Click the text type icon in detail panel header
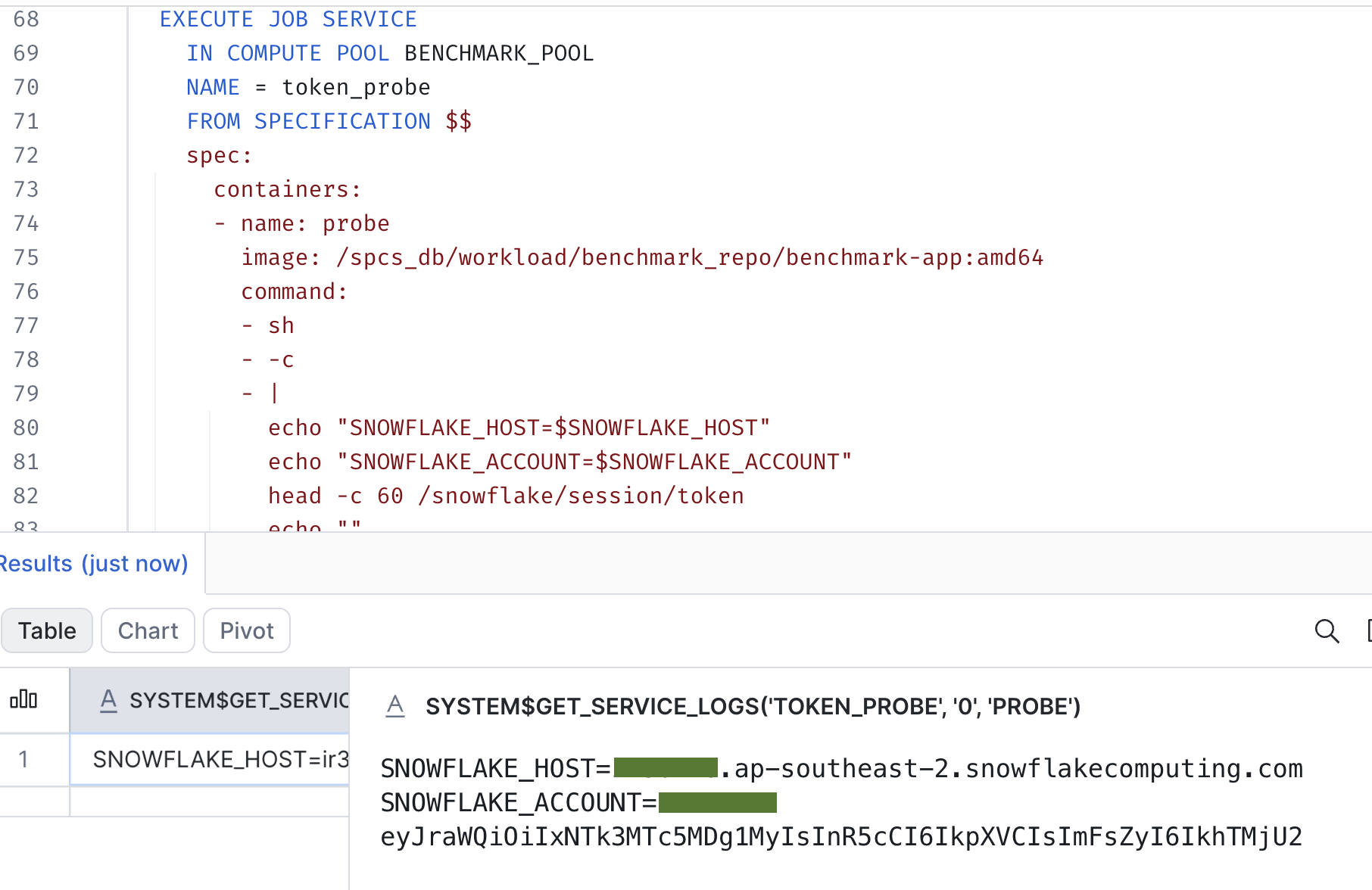The height and width of the screenshot is (890, 1372). click(395, 707)
